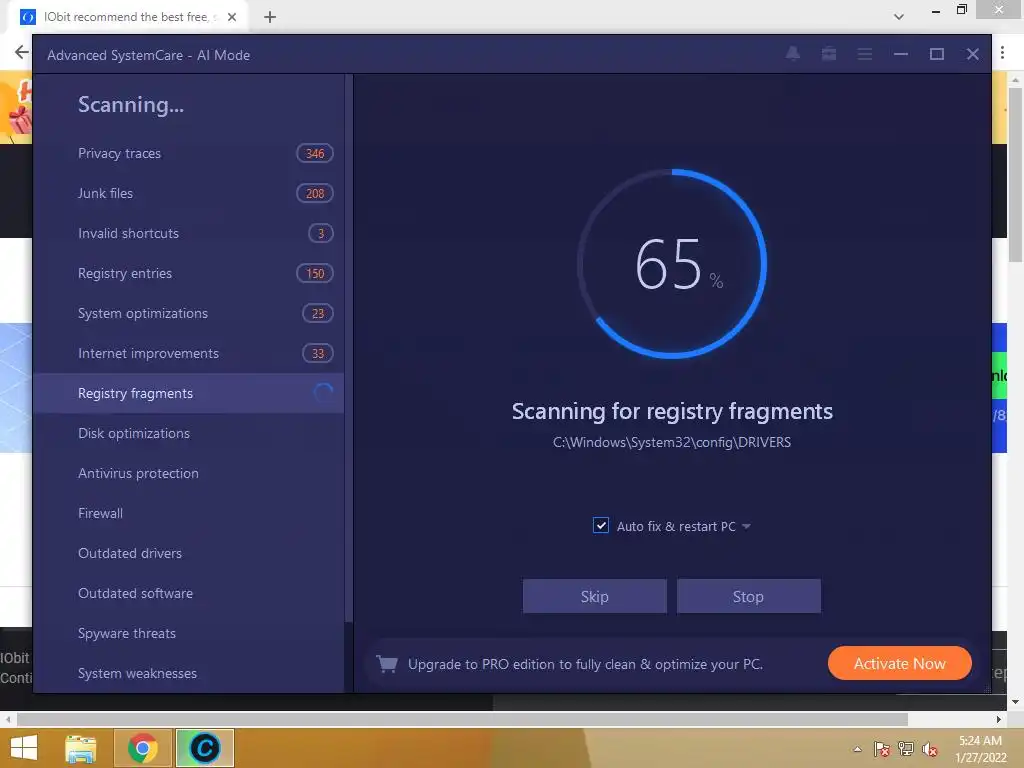Select Privacy traces in scan list
This screenshot has width=1024, height=768.
(188, 153)
